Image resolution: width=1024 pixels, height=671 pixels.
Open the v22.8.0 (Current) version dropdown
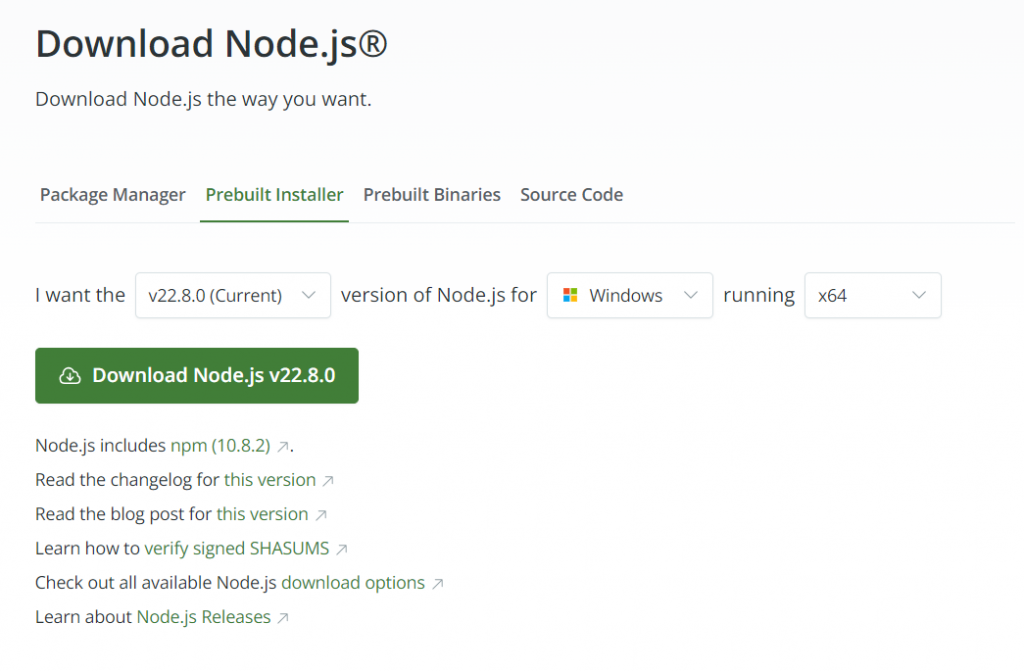click(232, 296)
